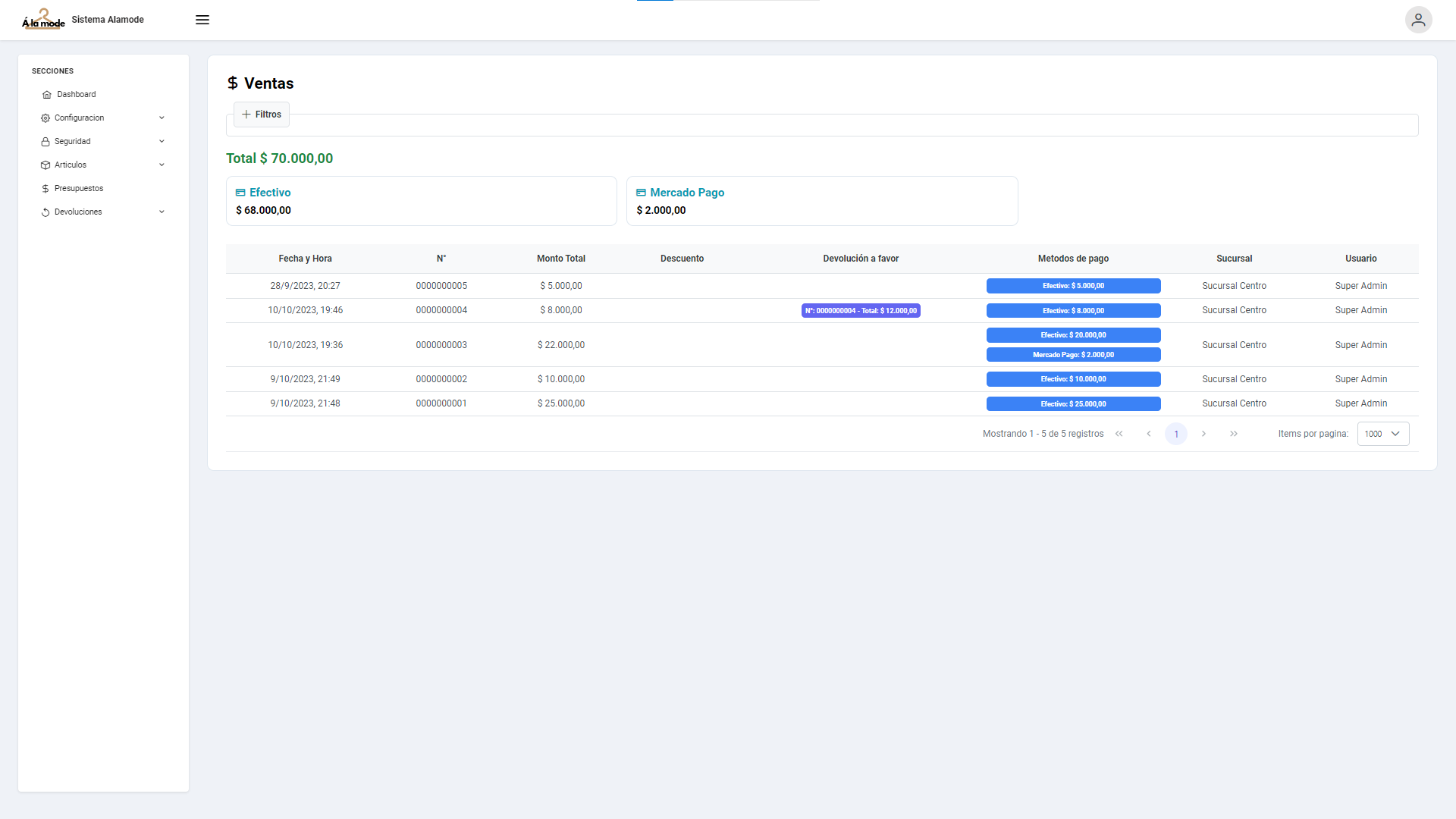Click the Configuracion gear icon
1456x819 pixels.
point(45,118)
